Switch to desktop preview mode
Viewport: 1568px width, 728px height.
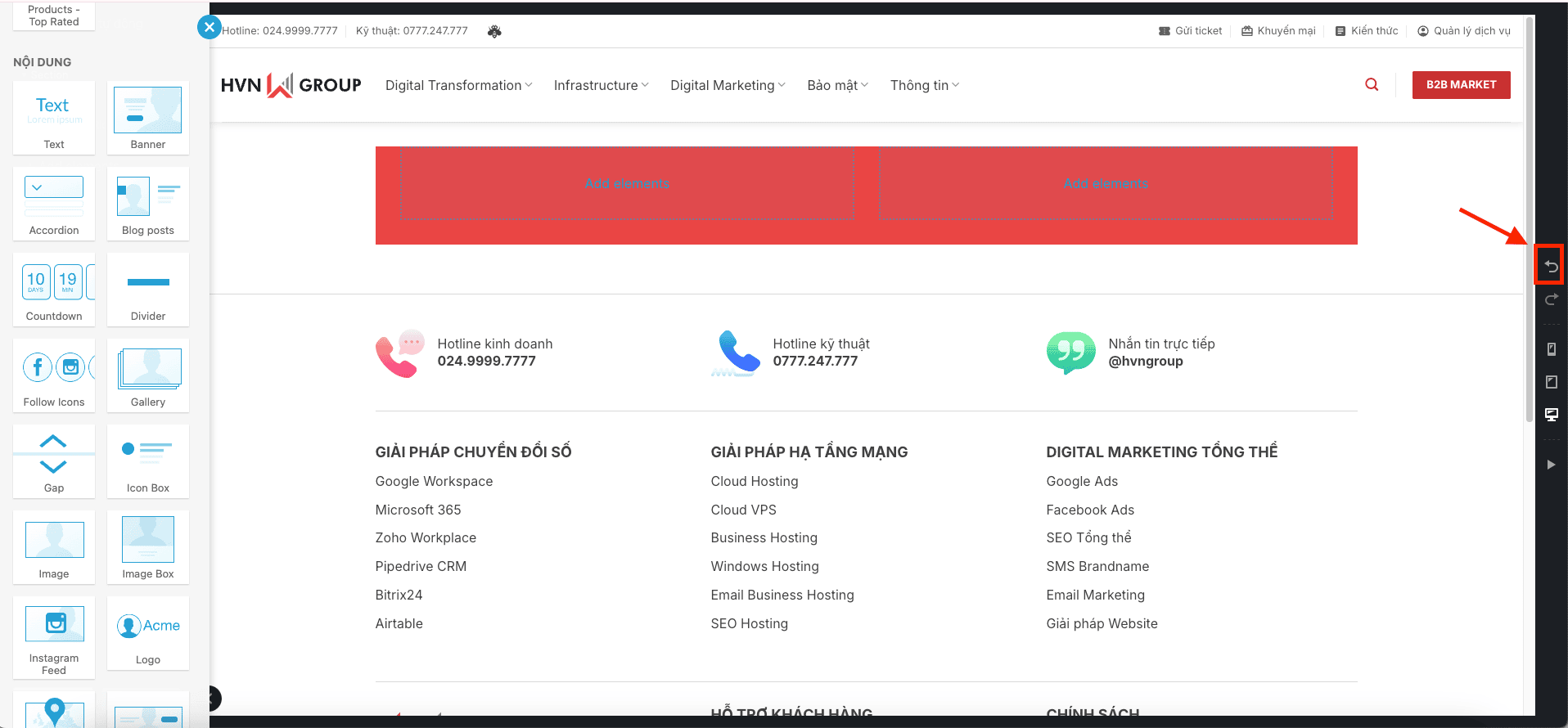[x=1550, y=415]
